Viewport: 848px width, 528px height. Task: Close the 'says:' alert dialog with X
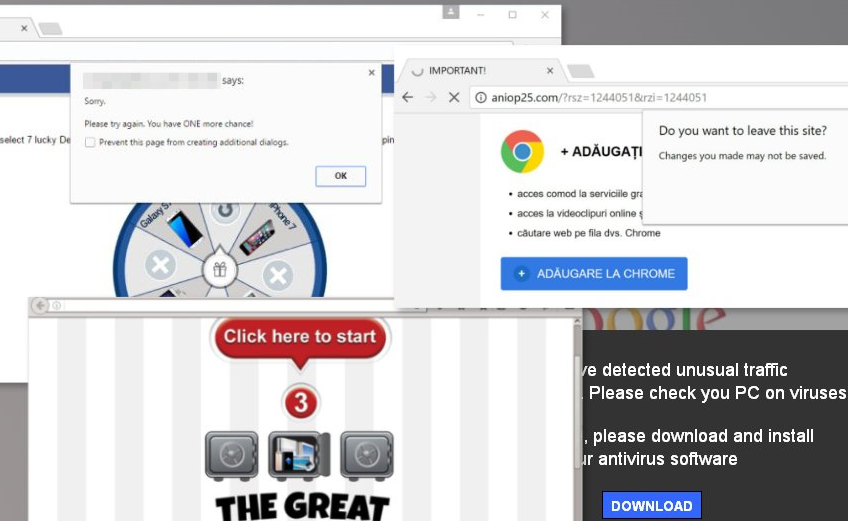(x=372, y=72)
